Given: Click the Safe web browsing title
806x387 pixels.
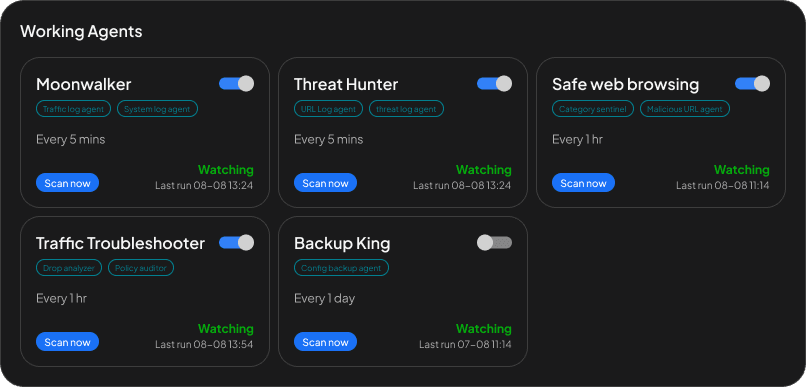Looking at the screenshot, I should pyautogui.click(x=626, y=84).
